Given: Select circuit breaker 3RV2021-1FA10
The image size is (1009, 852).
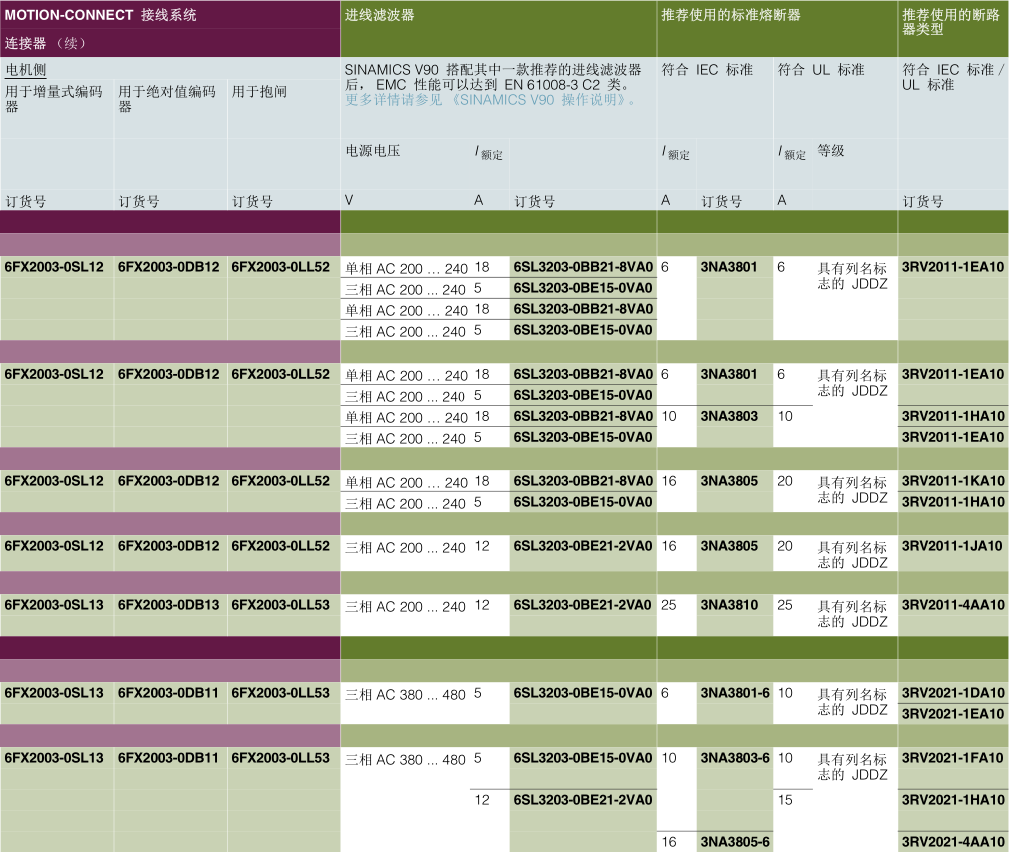Looking at the screenshot, I should (x=953, y=758).
